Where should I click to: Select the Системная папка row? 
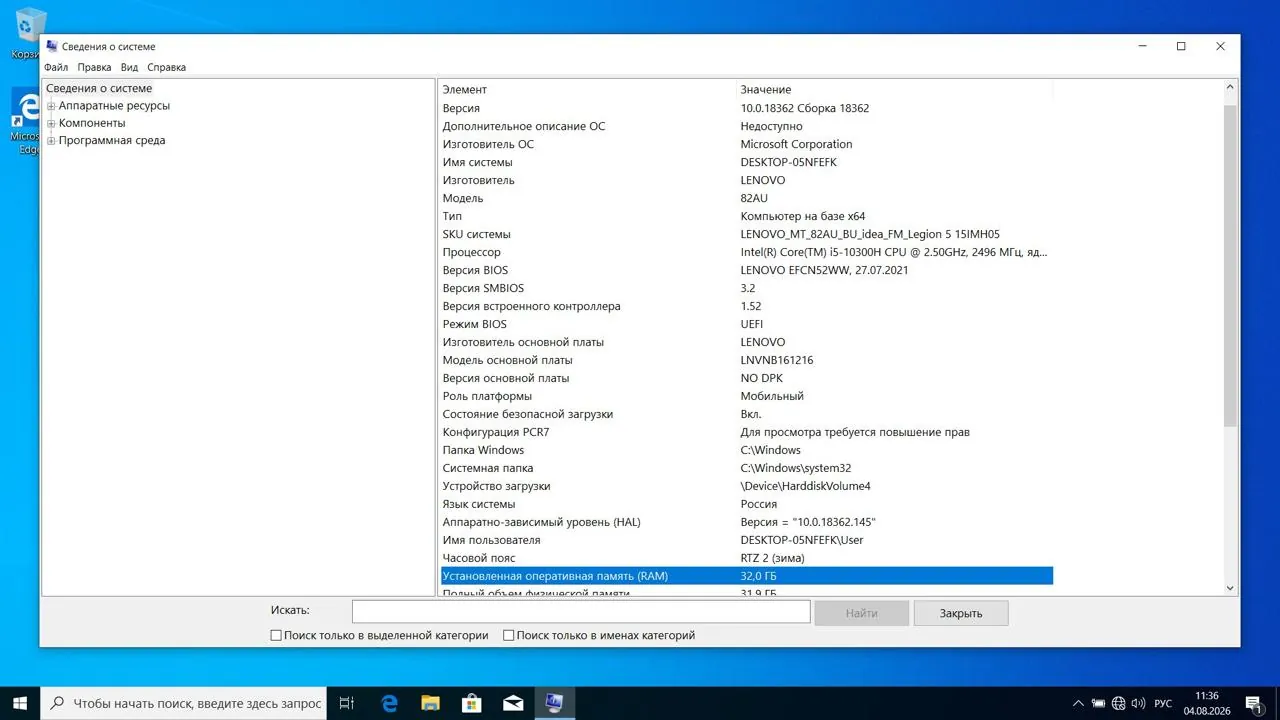[x=747, y=468]
